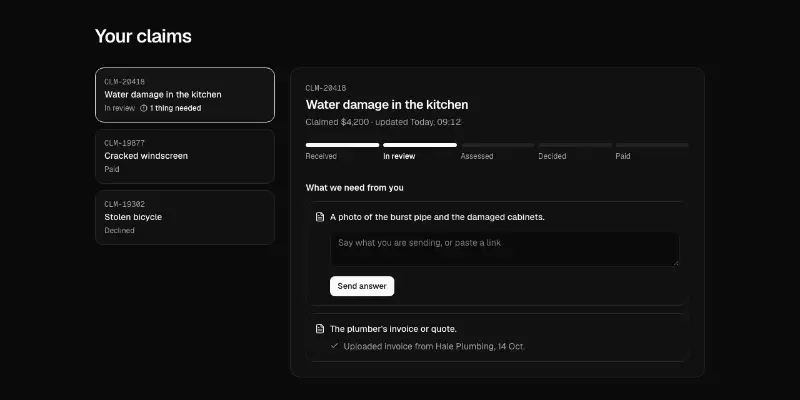Click the CLM-19302 claim number
Viewport: 800px width, 400px height.
tap(124, 205)
